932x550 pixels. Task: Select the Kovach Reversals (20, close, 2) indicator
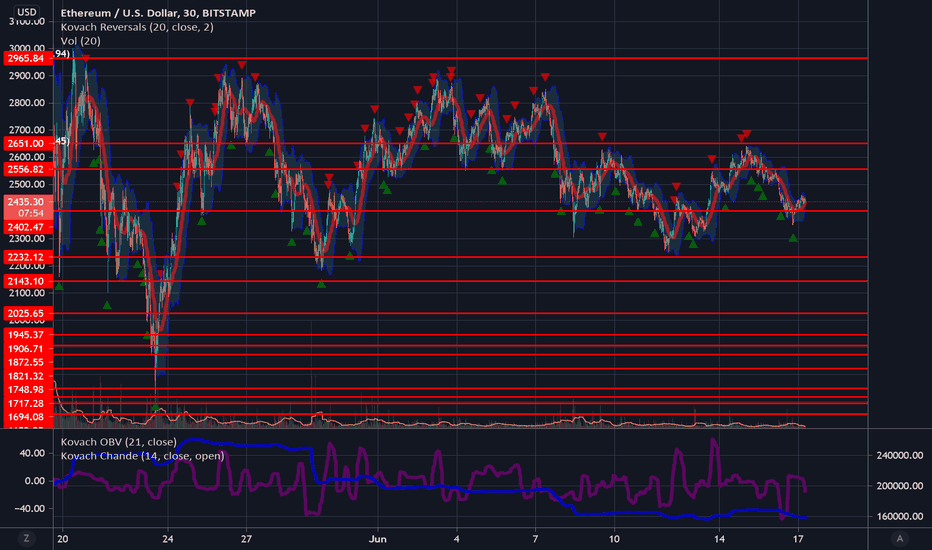point(137,27)
